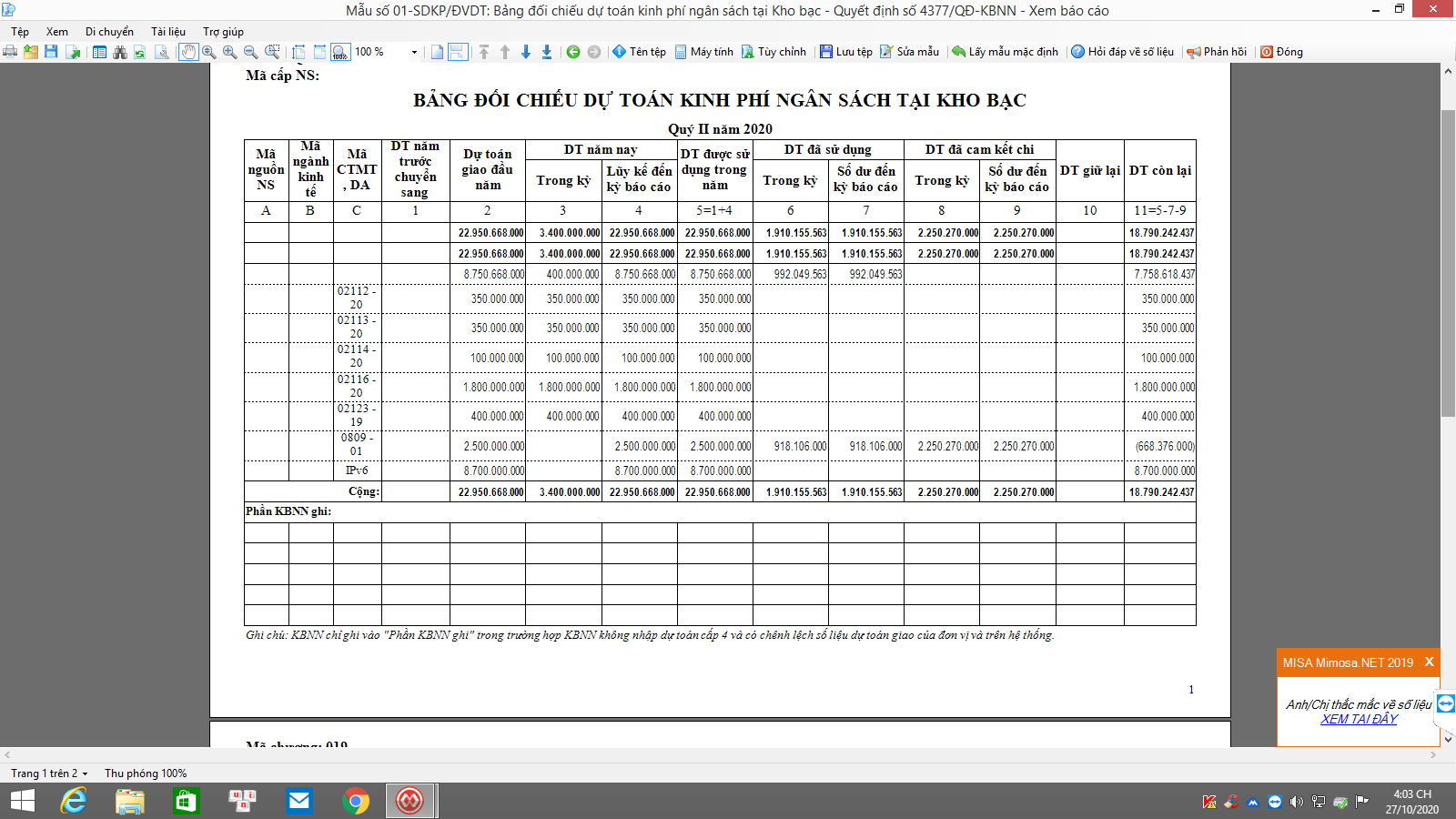
Task: Click the horizontal scrollbar right arrow
Action: point(1433,755)
